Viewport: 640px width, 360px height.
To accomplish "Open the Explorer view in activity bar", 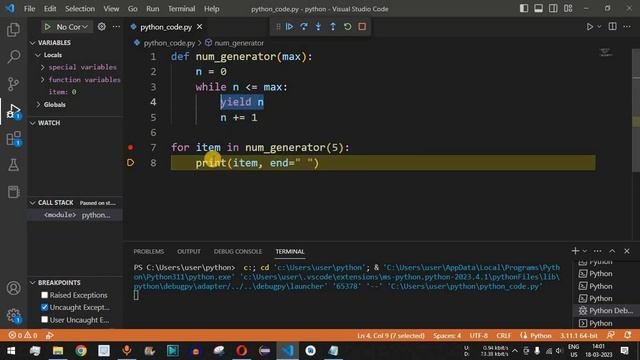I will pyautogui.click(x=13, y=30).
